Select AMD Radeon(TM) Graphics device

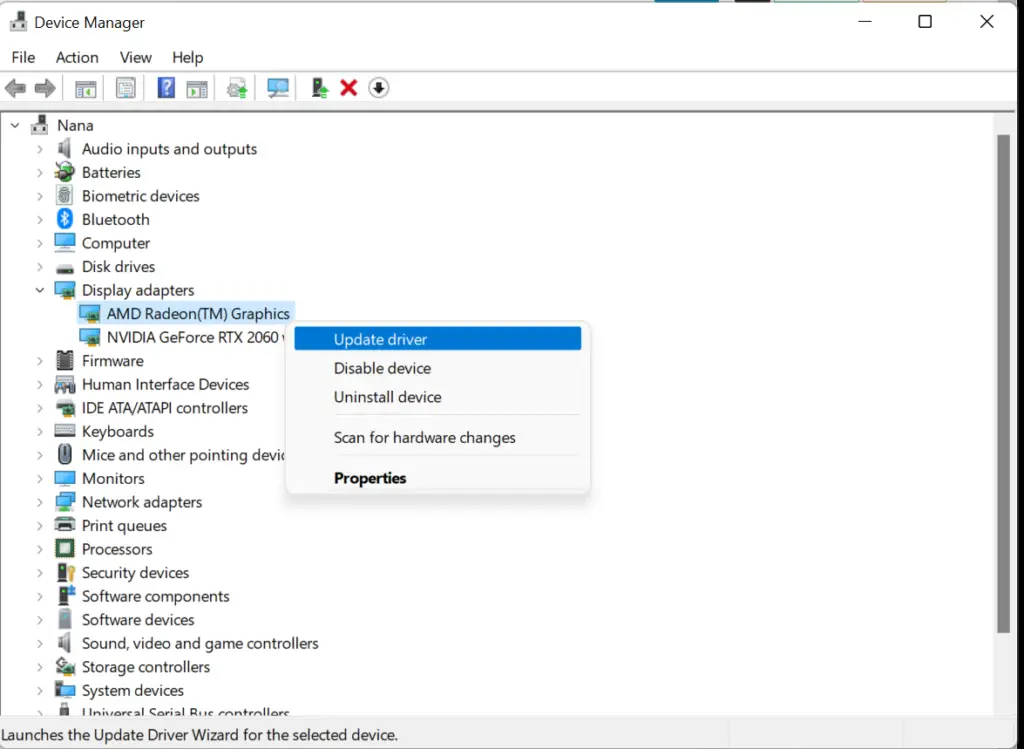[198, 313]
